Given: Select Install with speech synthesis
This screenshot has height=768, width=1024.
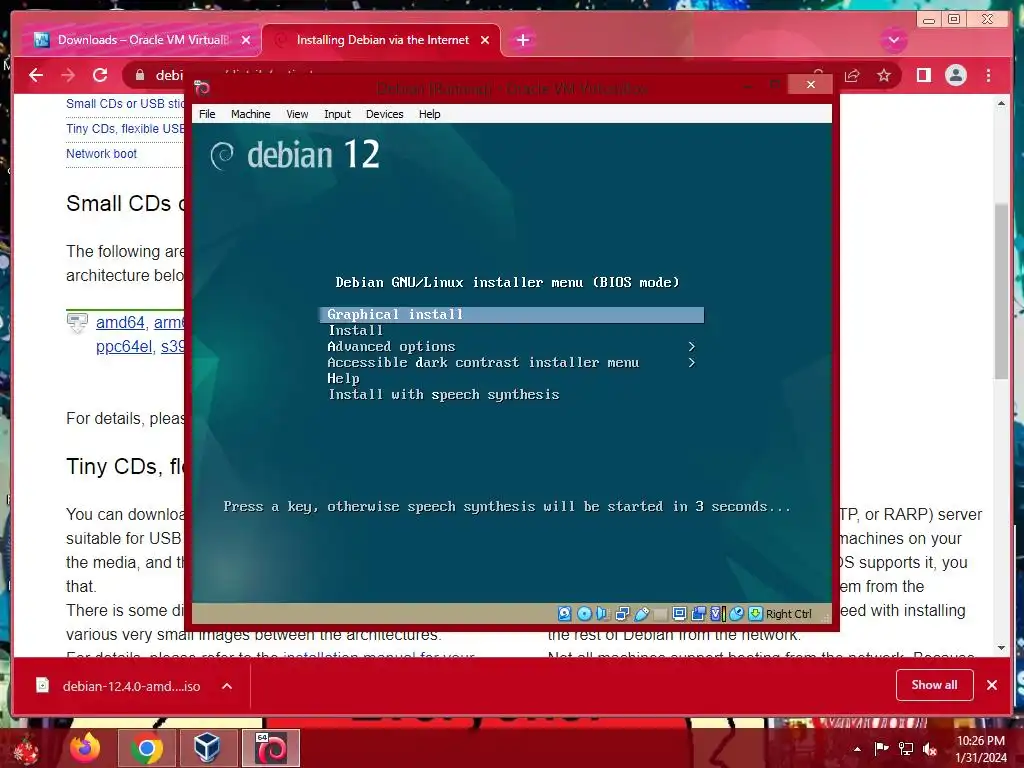Looking at the screenshot, I should 443,394.
